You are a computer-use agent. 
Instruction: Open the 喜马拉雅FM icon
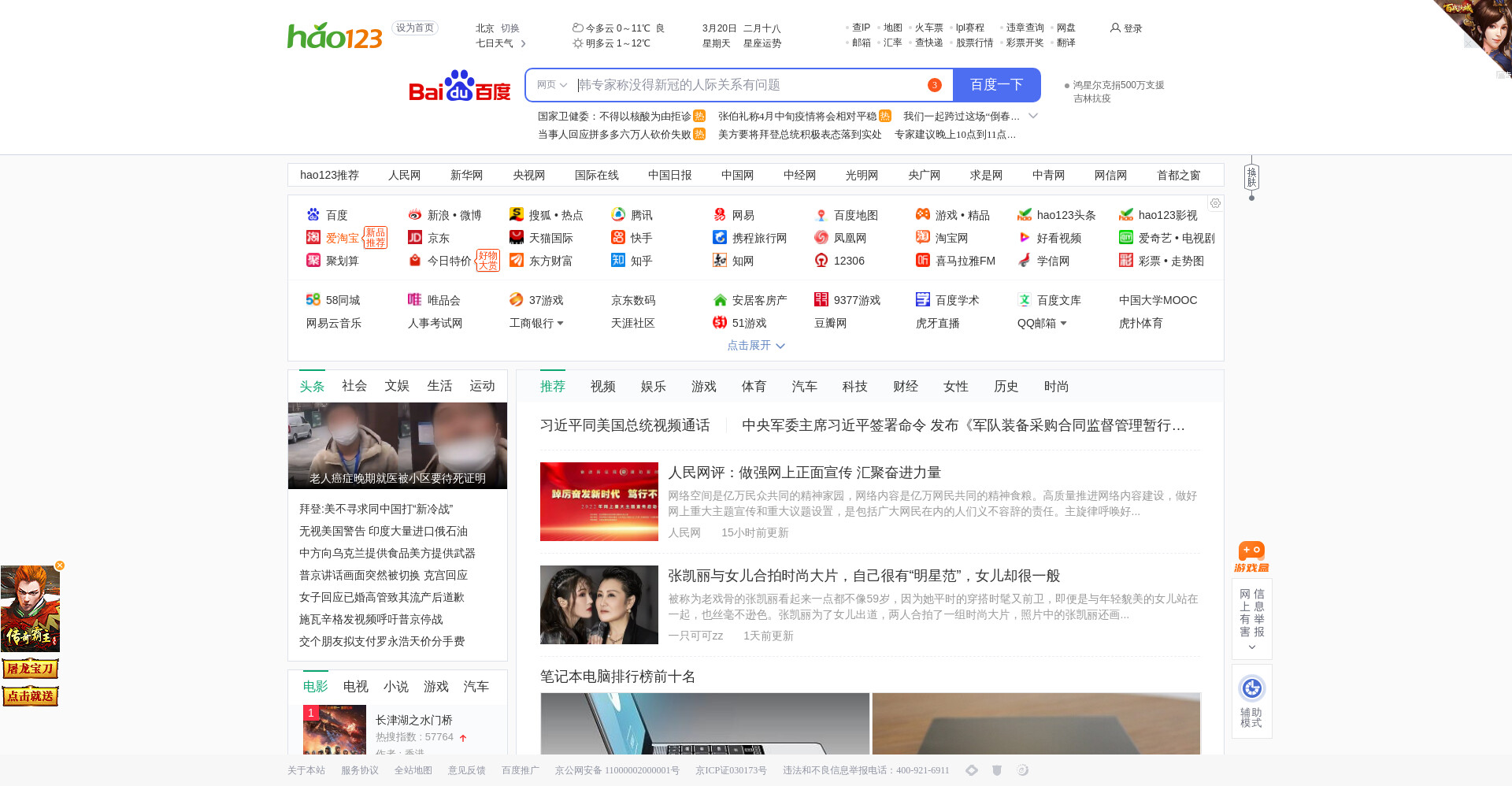(923, 260)
